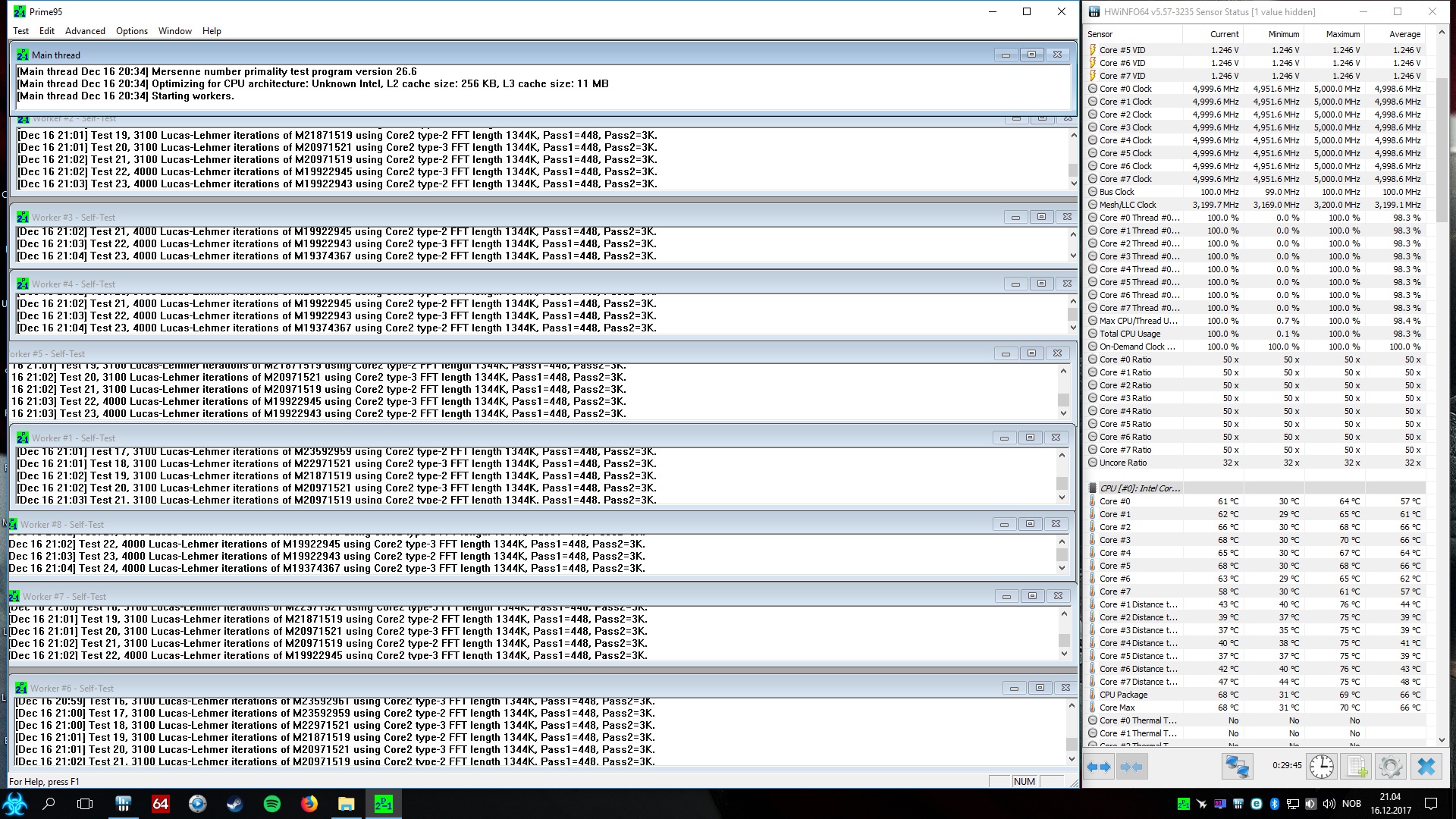Open Task View on taskbar
The image size is (1456, 819).
(85, 804)
